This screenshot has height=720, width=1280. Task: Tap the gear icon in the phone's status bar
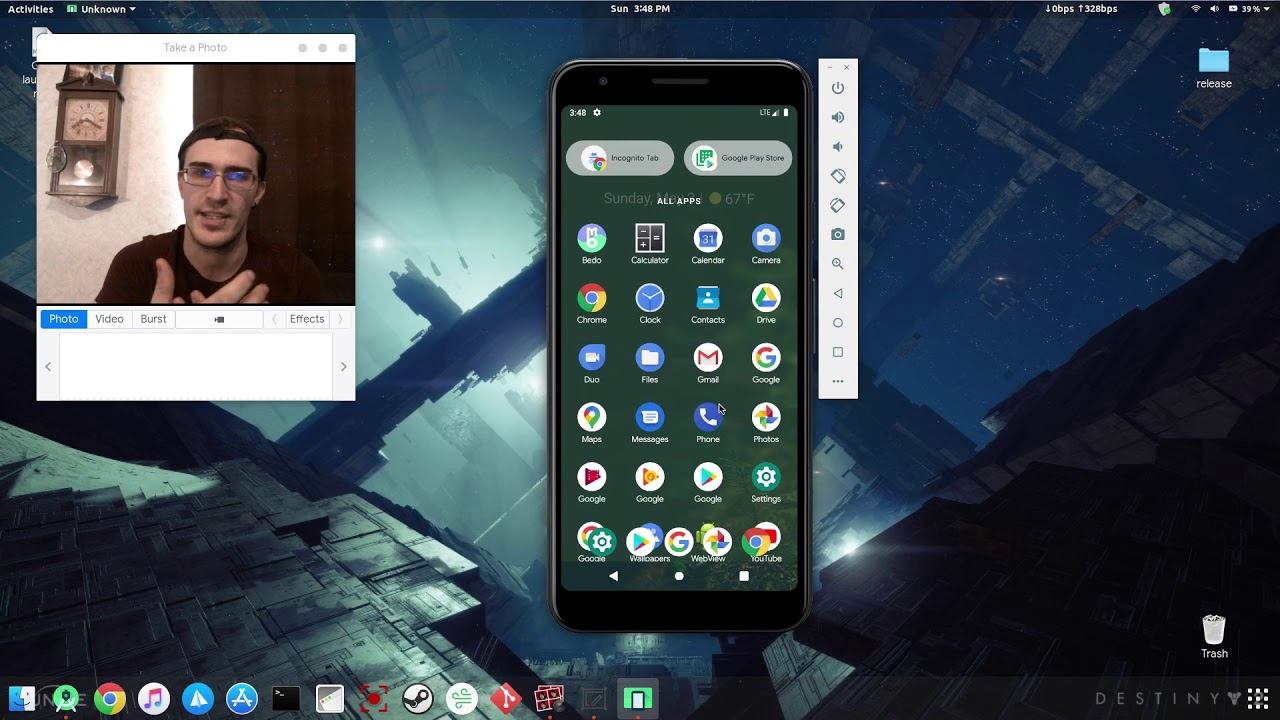coord(597,113)
